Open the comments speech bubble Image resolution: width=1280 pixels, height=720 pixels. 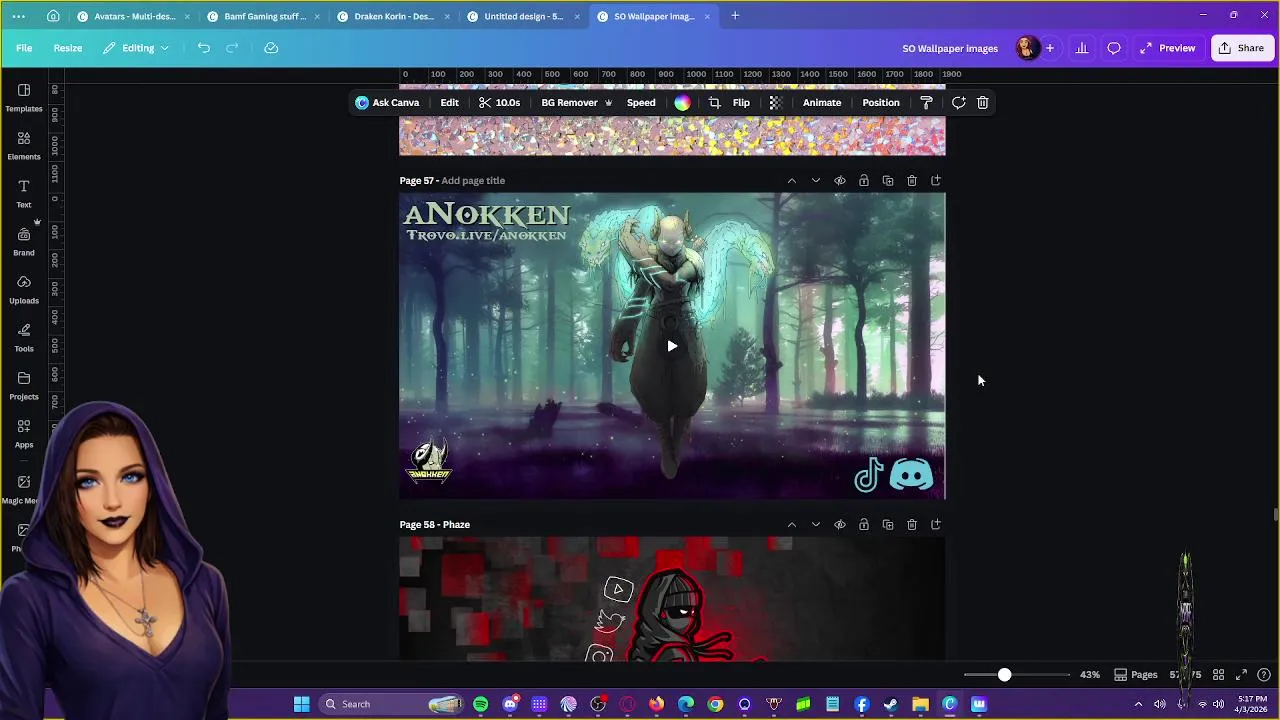point(1114,48)
